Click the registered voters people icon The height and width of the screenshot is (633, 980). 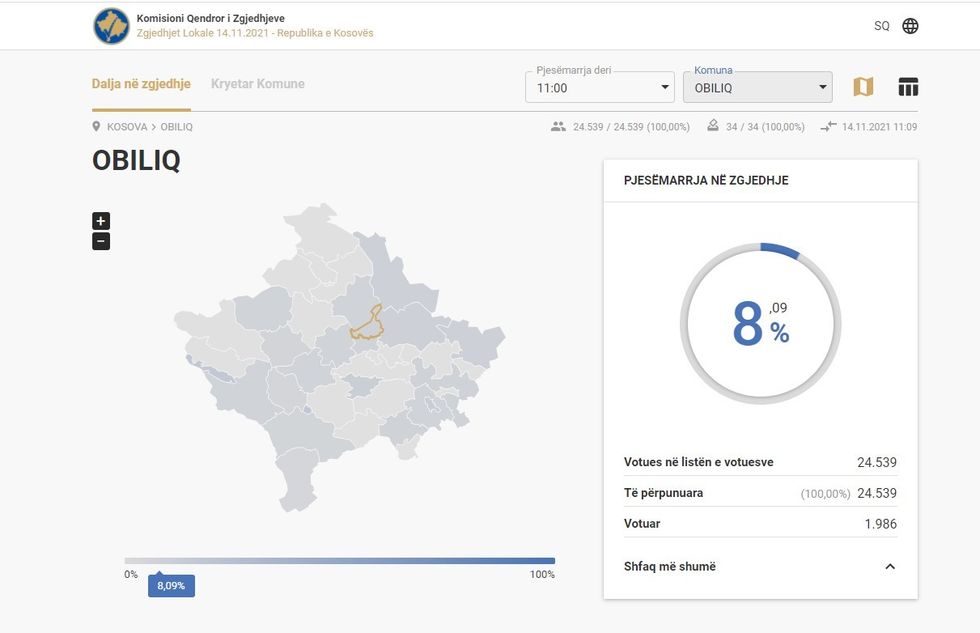558,127
